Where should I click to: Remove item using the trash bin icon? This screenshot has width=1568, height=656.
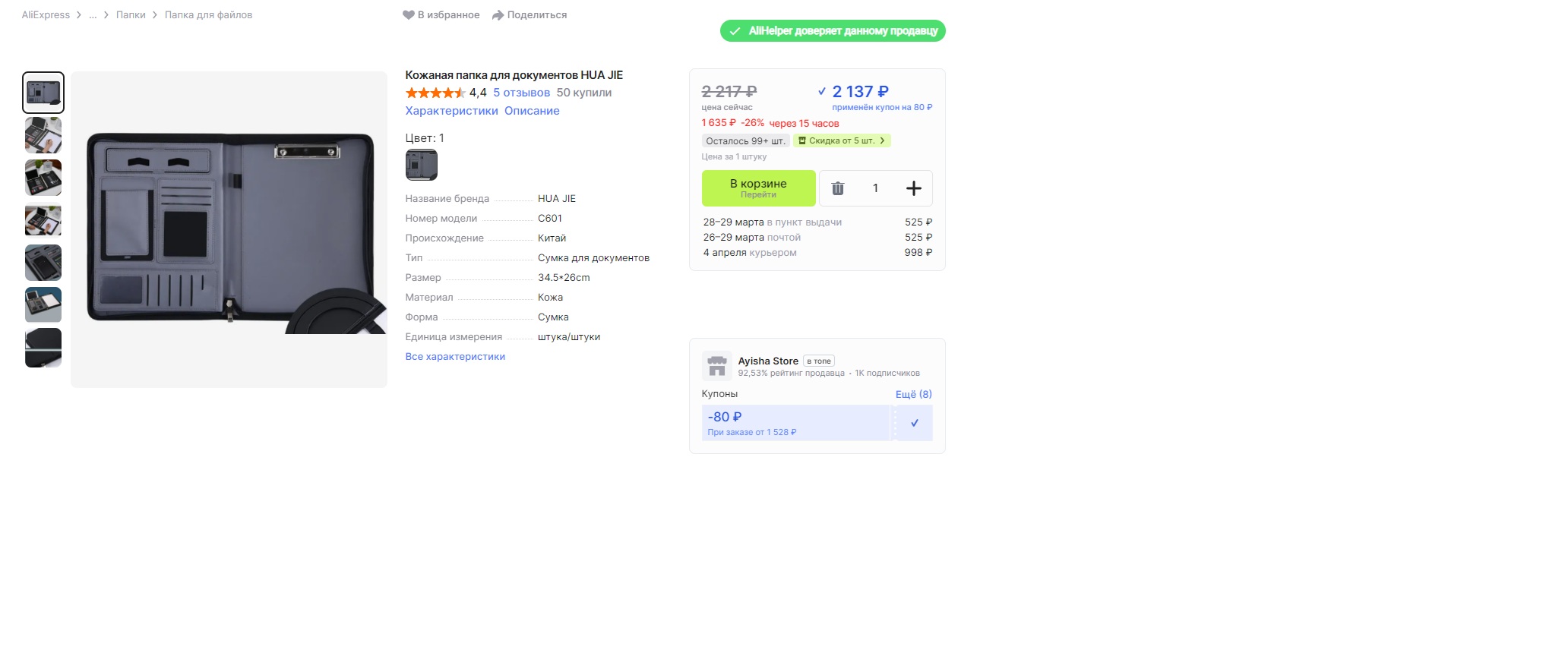(x=837, y=188)
